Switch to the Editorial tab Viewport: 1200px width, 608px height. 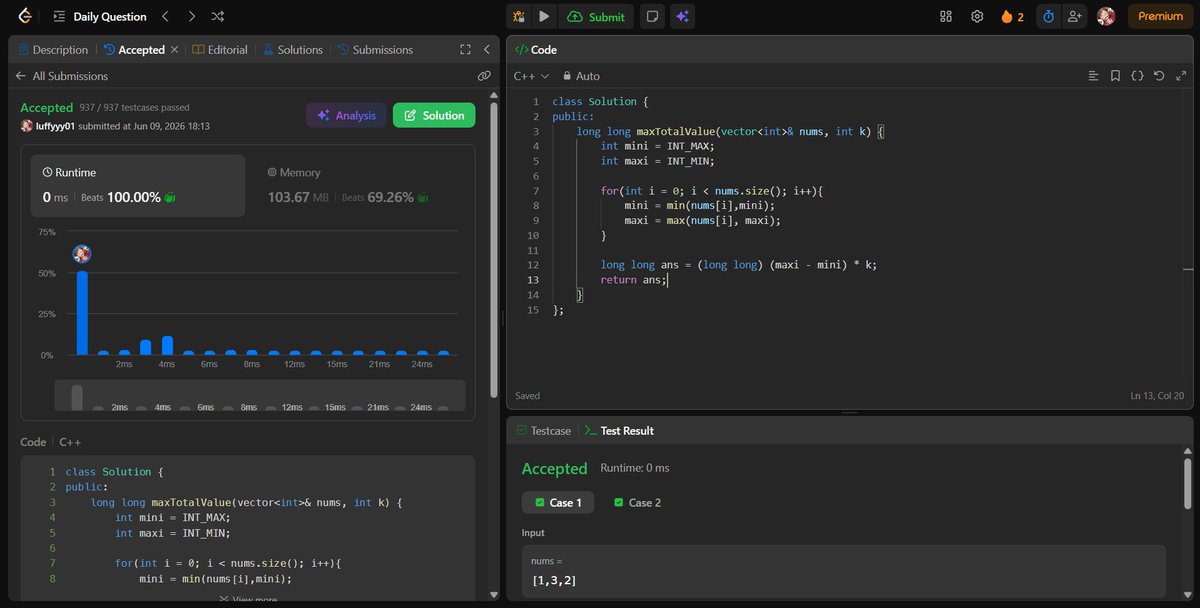pyautogui.click(x=220, y=49)
